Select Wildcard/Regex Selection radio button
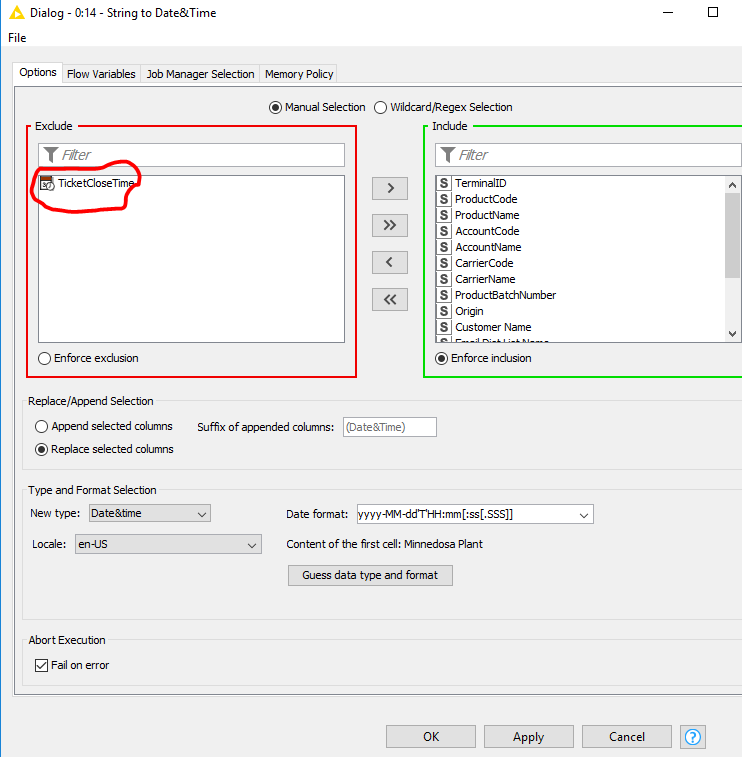The image size is (742, 757). point(380,108)
